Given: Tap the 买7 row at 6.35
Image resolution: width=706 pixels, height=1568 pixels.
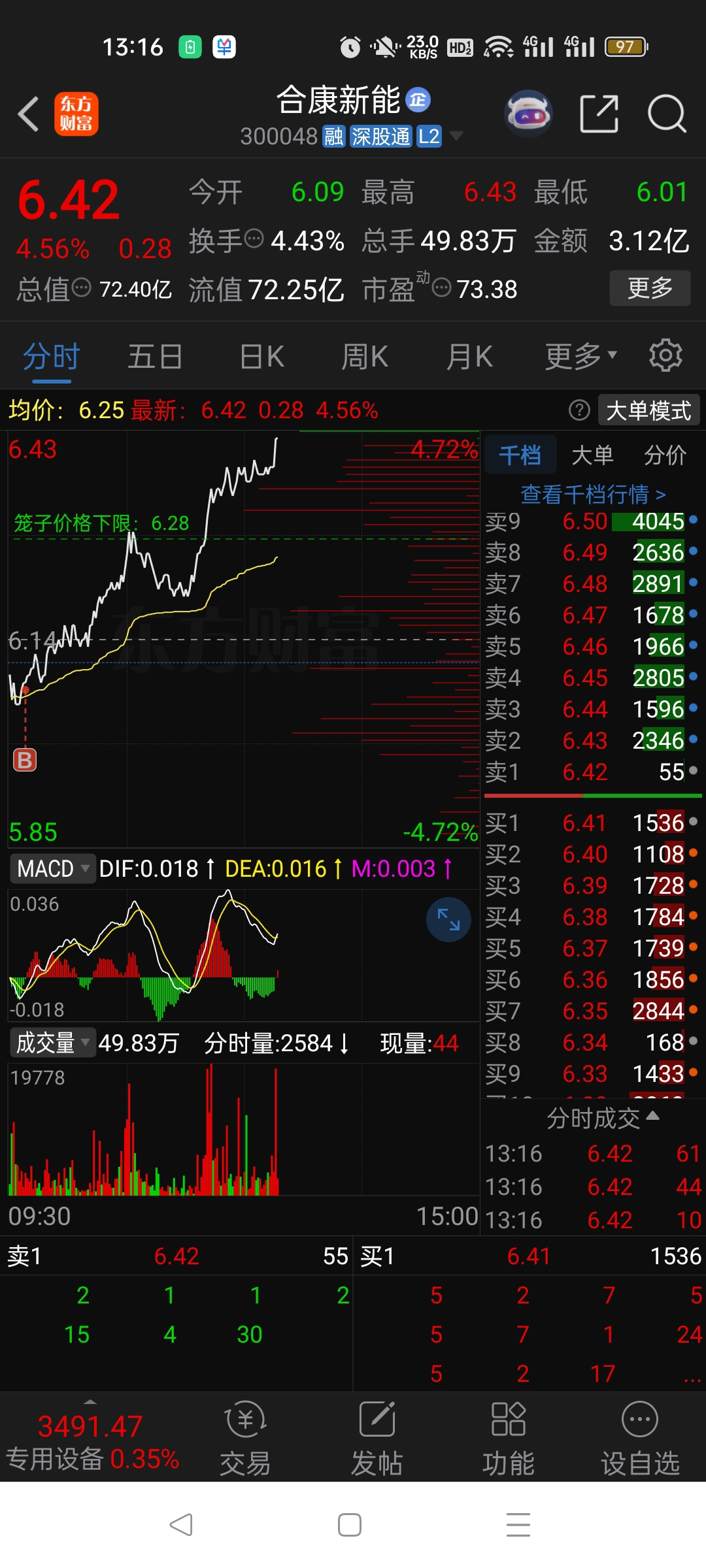Looking at the screenshot, I should point(592,1011).
